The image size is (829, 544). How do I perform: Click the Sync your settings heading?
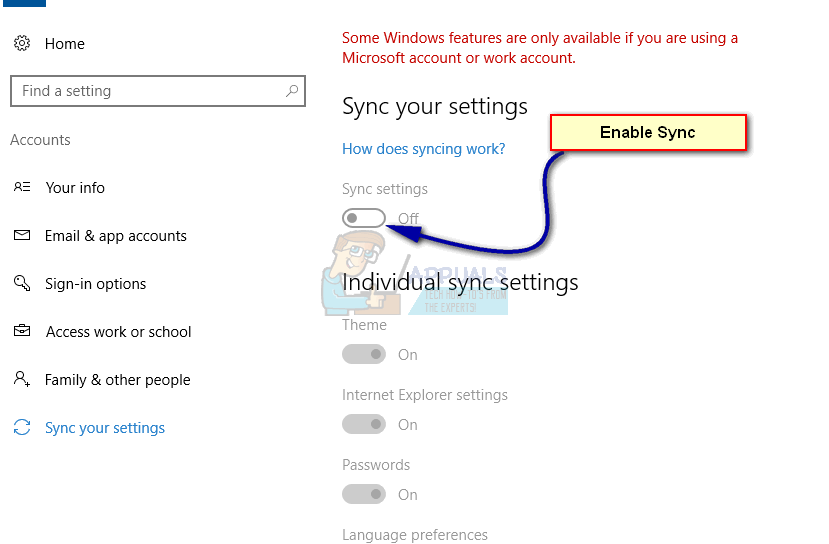[435, 107]
